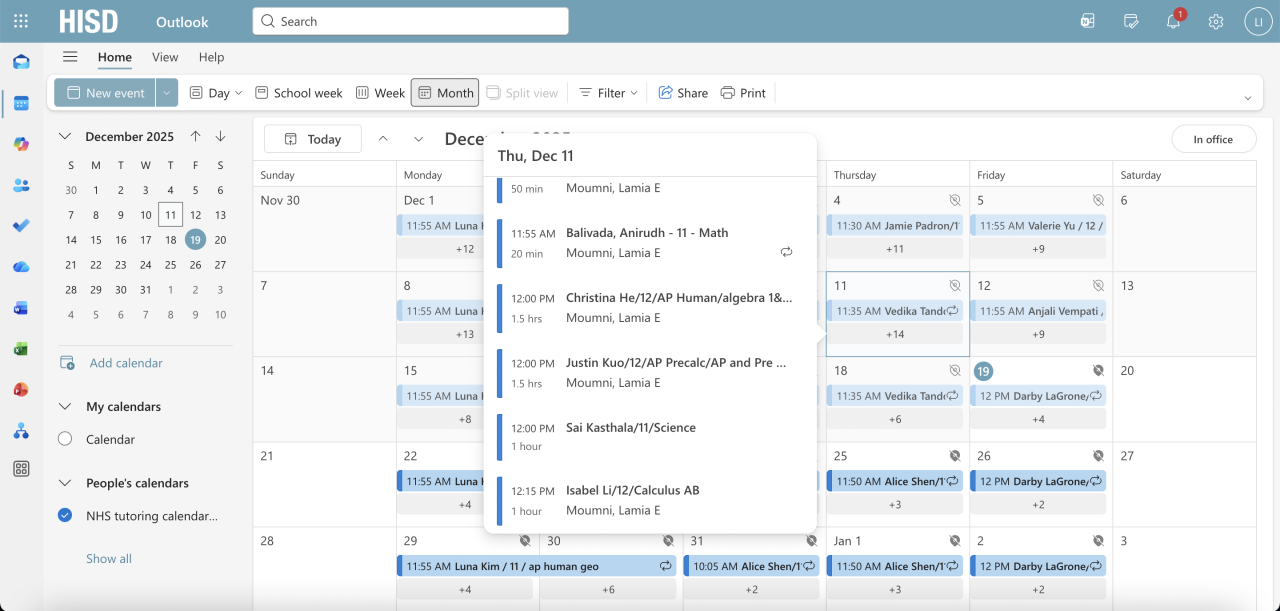Set the In office work location
Screen dimensions: 1280x611
pos(1213,139)
